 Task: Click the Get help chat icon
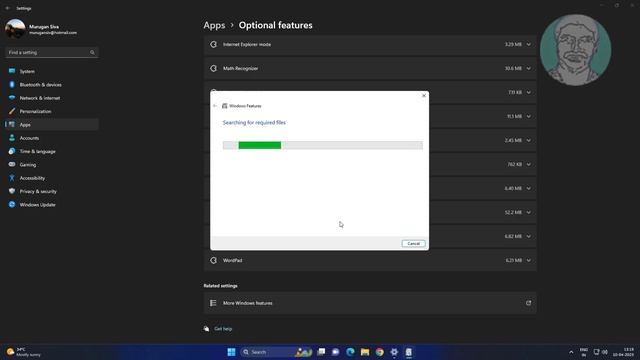coord(207,329)
